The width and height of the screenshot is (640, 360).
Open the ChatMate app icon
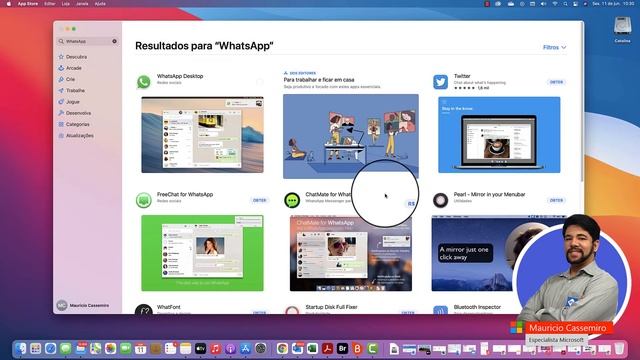(292, 200)
